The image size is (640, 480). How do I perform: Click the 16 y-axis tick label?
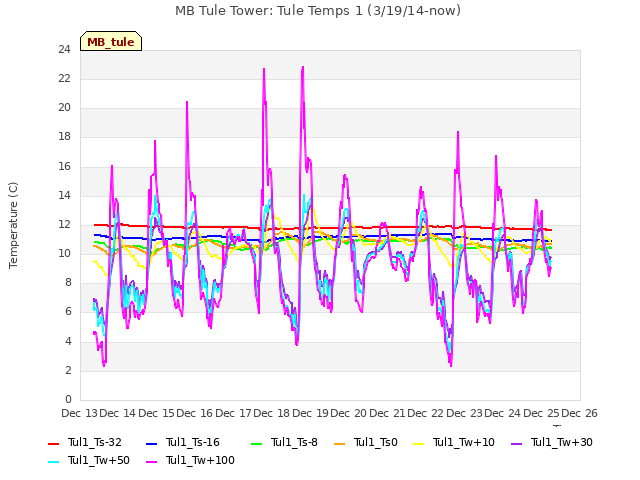(64, 166)
